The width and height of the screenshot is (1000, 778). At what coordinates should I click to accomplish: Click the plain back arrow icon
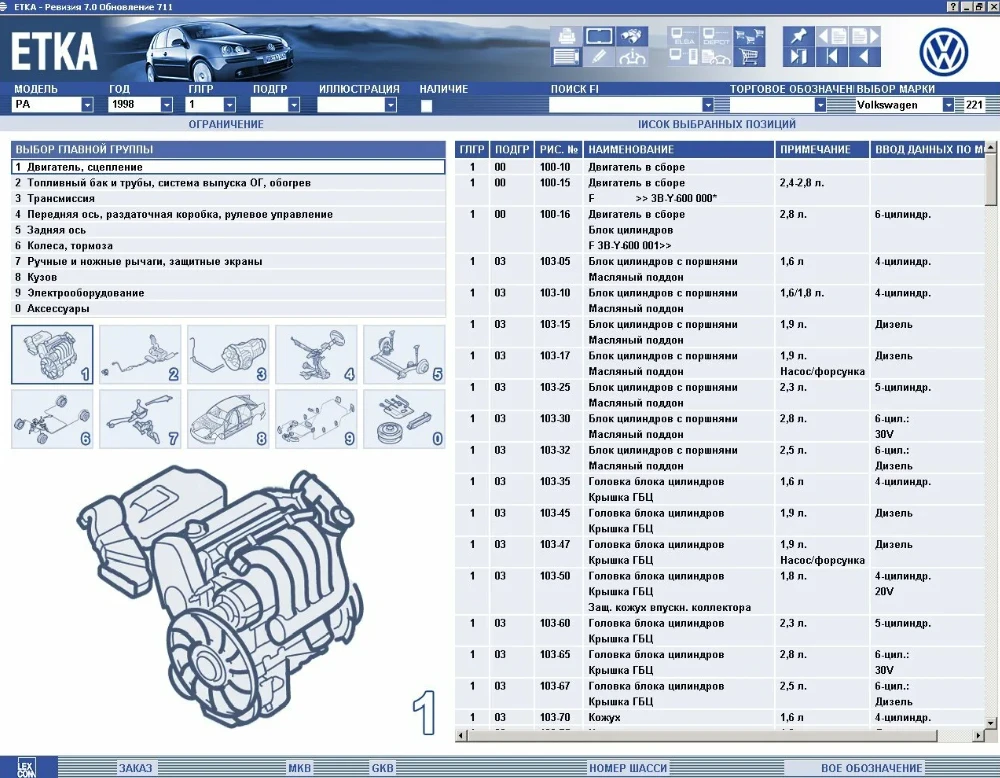point(865,57)
